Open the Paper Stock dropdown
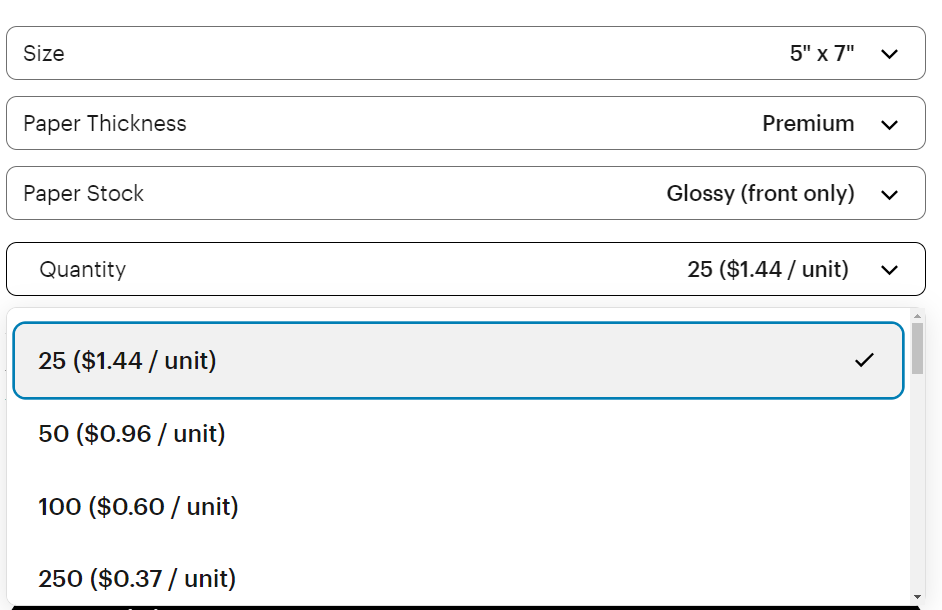This screenshot has width=942, height=610. tap(465, 194)
